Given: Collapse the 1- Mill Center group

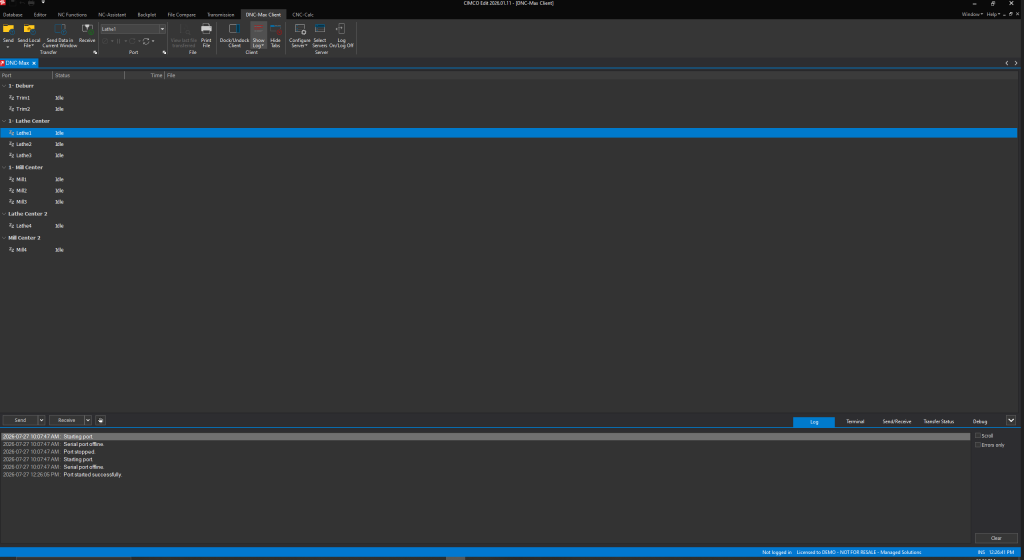Looking at the screenshot, I should click(x=4, y=167).
